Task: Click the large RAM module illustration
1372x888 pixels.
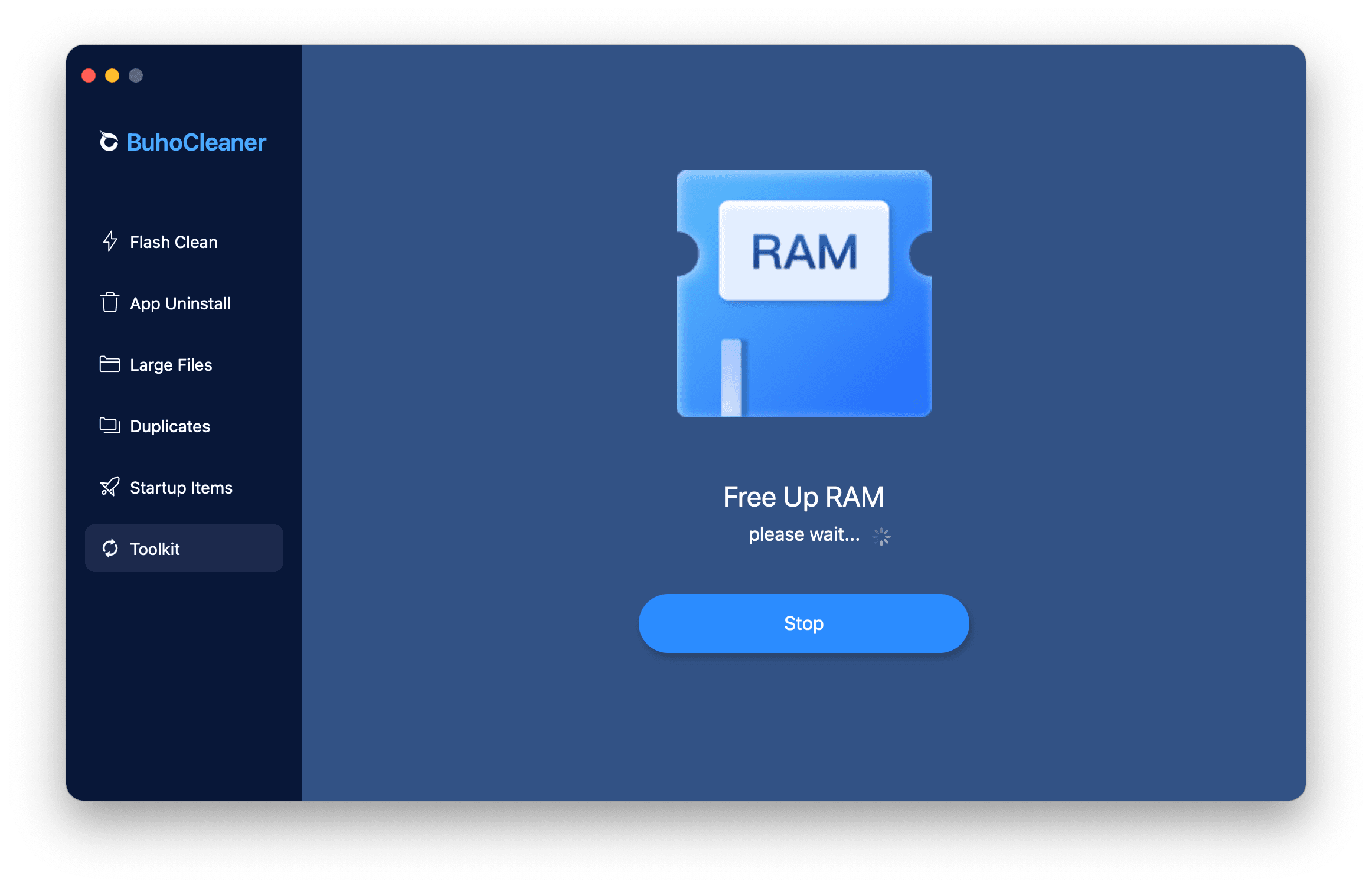Action: click(x=803, y=293)
